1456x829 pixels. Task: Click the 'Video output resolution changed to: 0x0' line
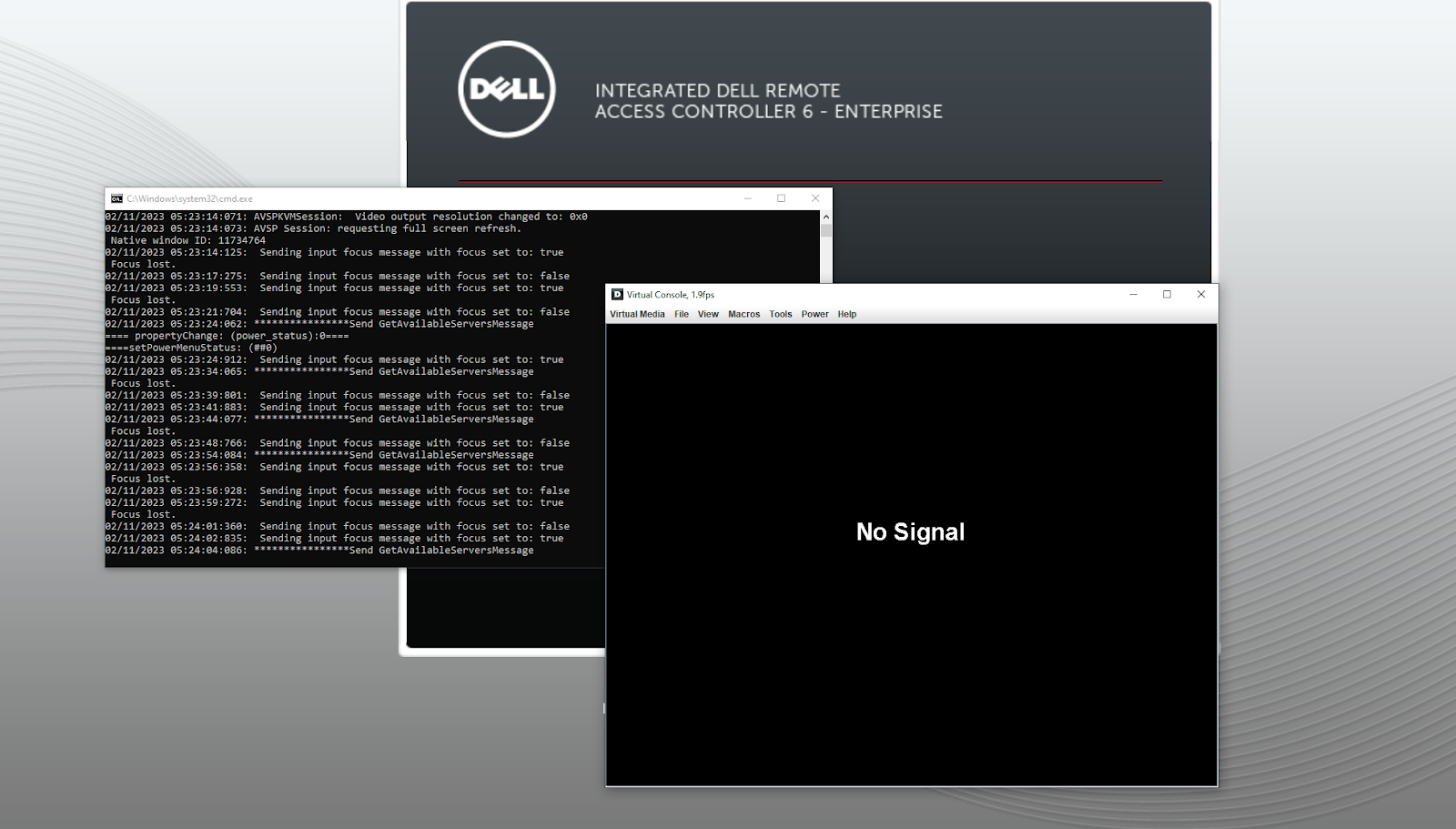click(x=346, y=217)
